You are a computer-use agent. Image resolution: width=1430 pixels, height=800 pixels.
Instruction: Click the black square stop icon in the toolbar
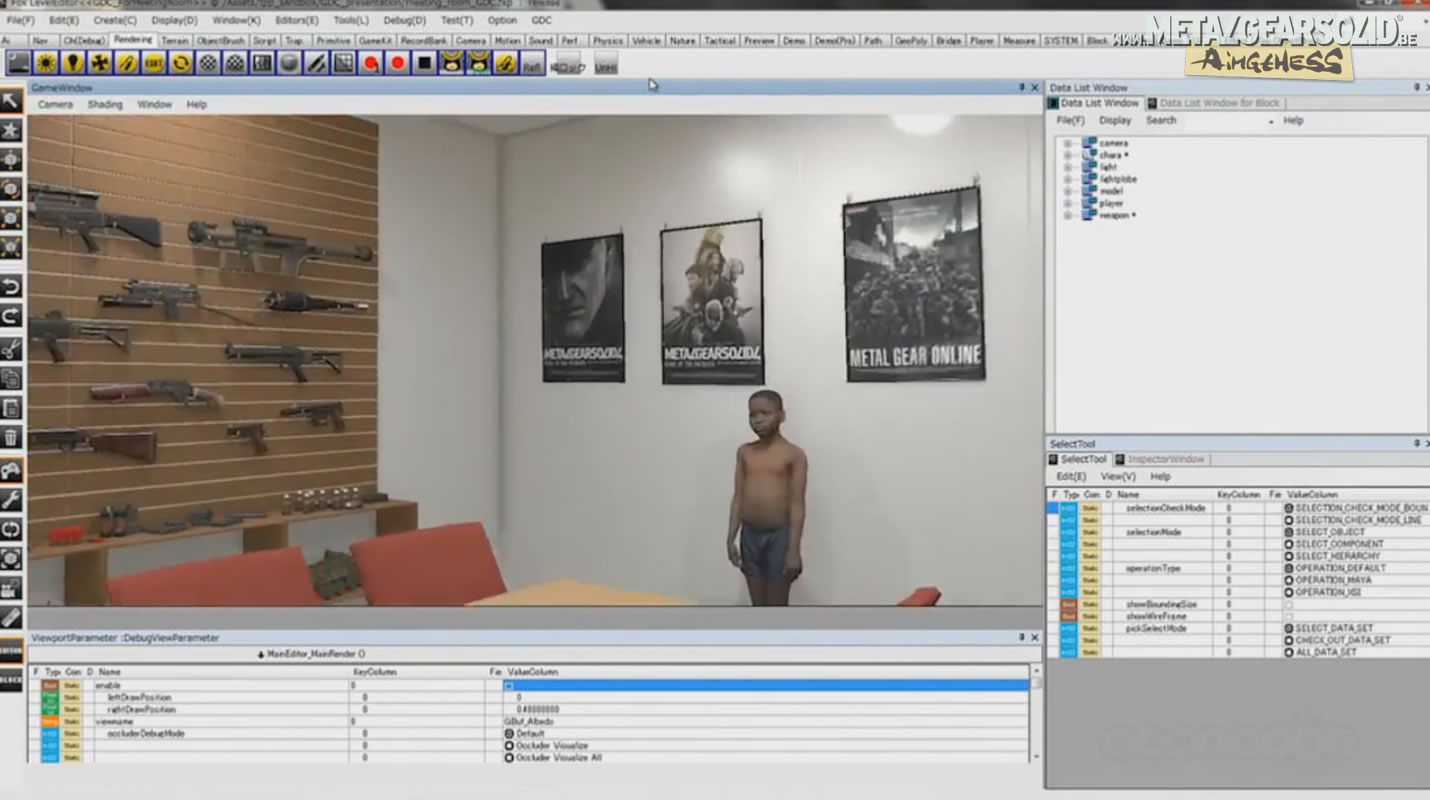[x=425, y=63]
